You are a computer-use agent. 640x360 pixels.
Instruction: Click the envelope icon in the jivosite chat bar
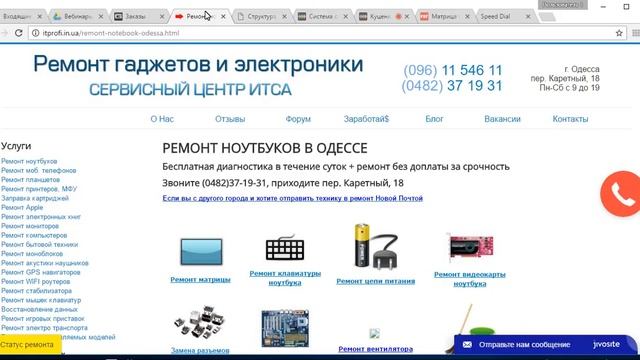[467, 344]
